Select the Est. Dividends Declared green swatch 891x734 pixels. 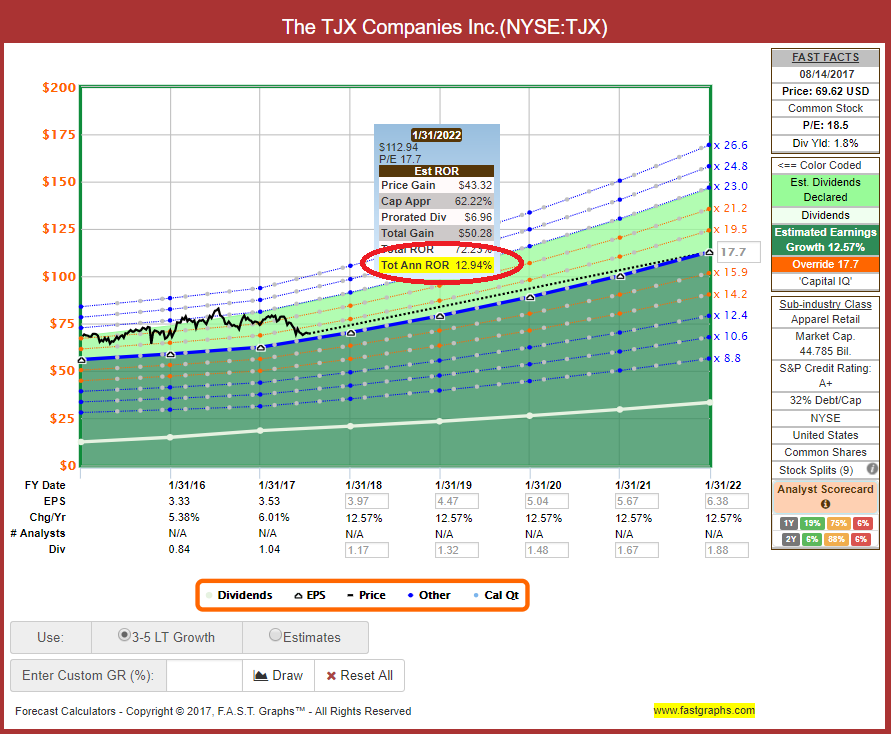click(x=825, y=188)
